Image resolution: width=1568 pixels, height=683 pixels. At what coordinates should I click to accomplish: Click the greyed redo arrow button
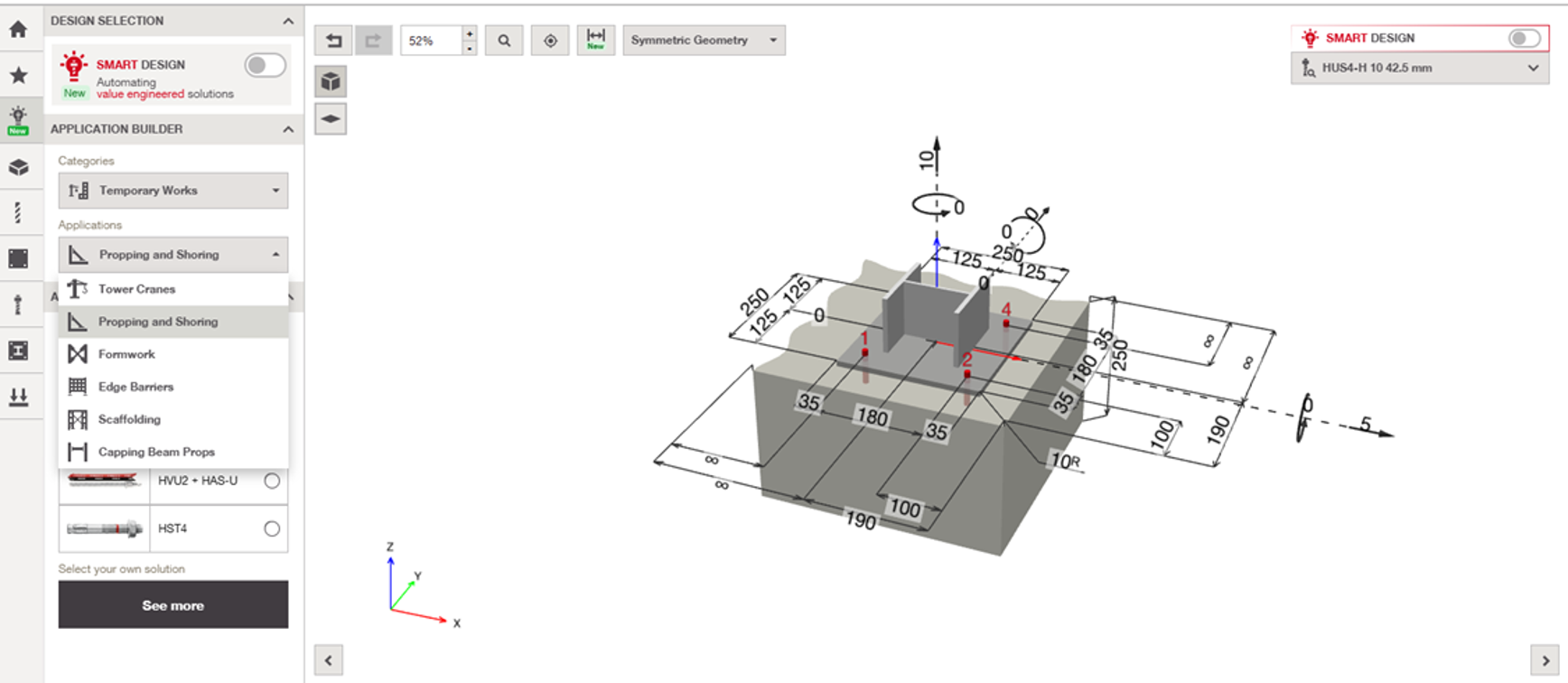pyautogui.click(x=373, y=41)
